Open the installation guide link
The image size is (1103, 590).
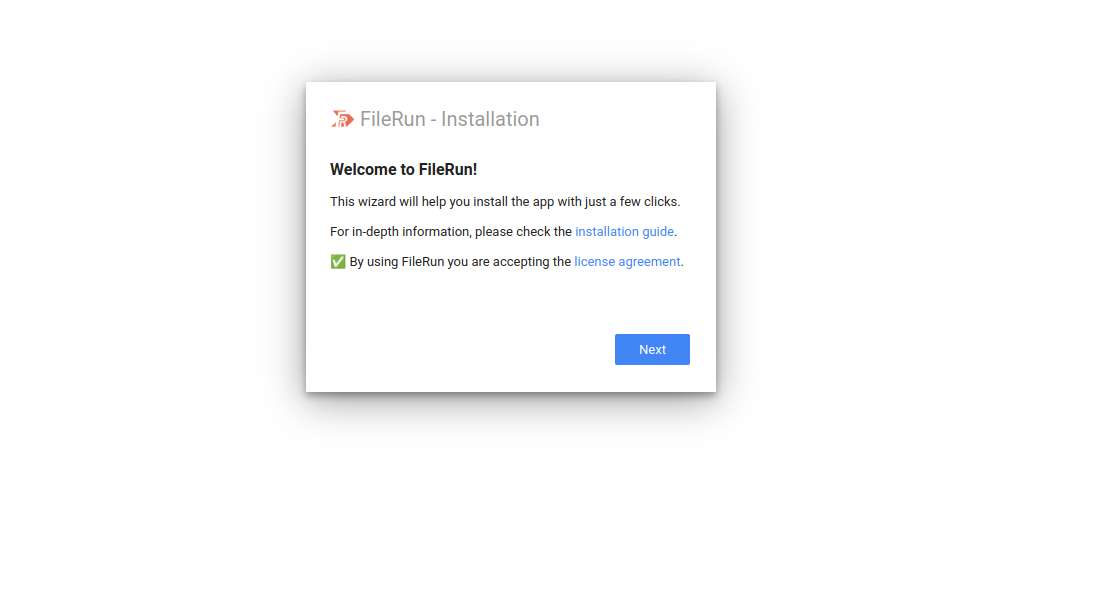(x=624, y=232)
